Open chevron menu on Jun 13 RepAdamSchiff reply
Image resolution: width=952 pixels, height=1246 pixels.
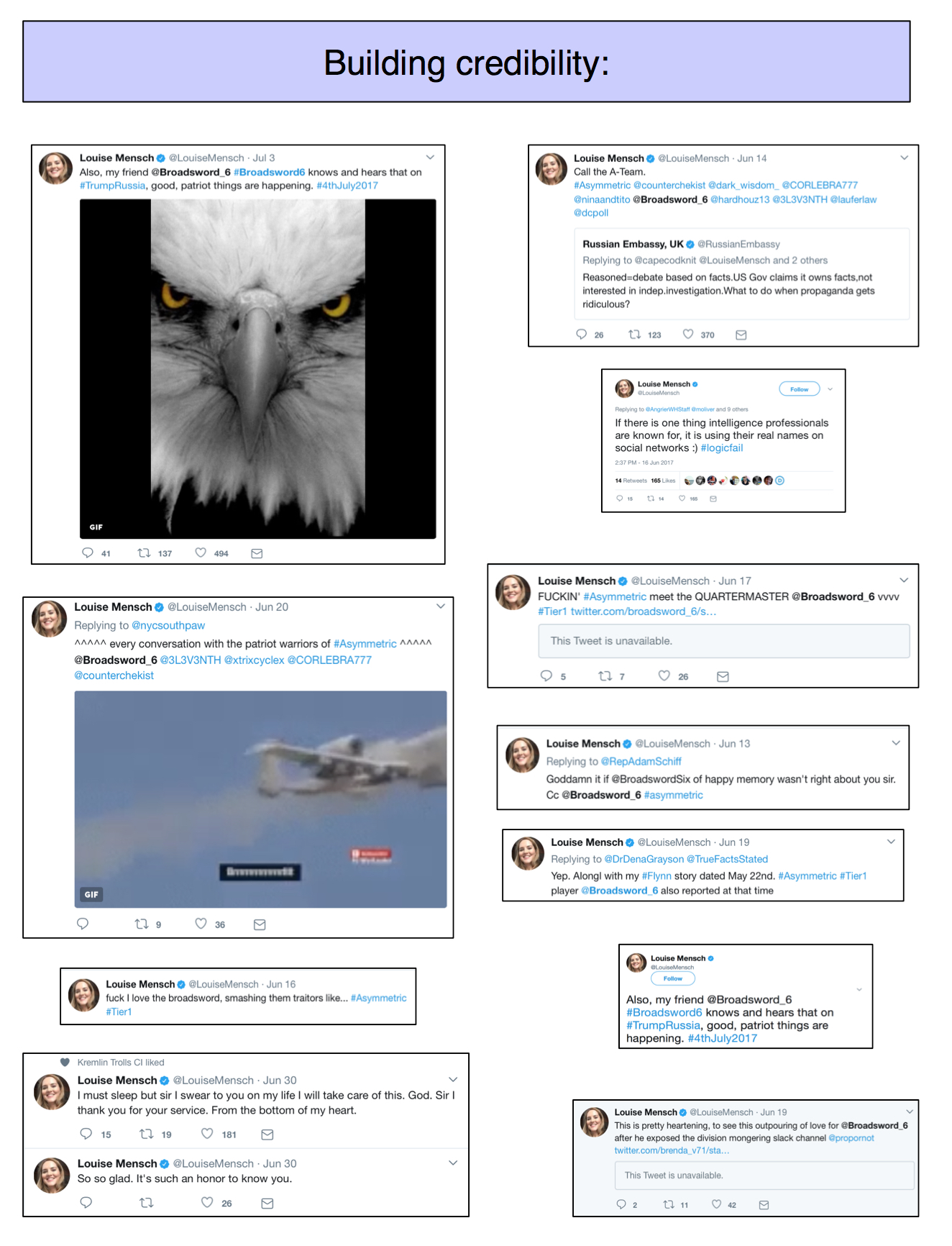pos(896,742)
